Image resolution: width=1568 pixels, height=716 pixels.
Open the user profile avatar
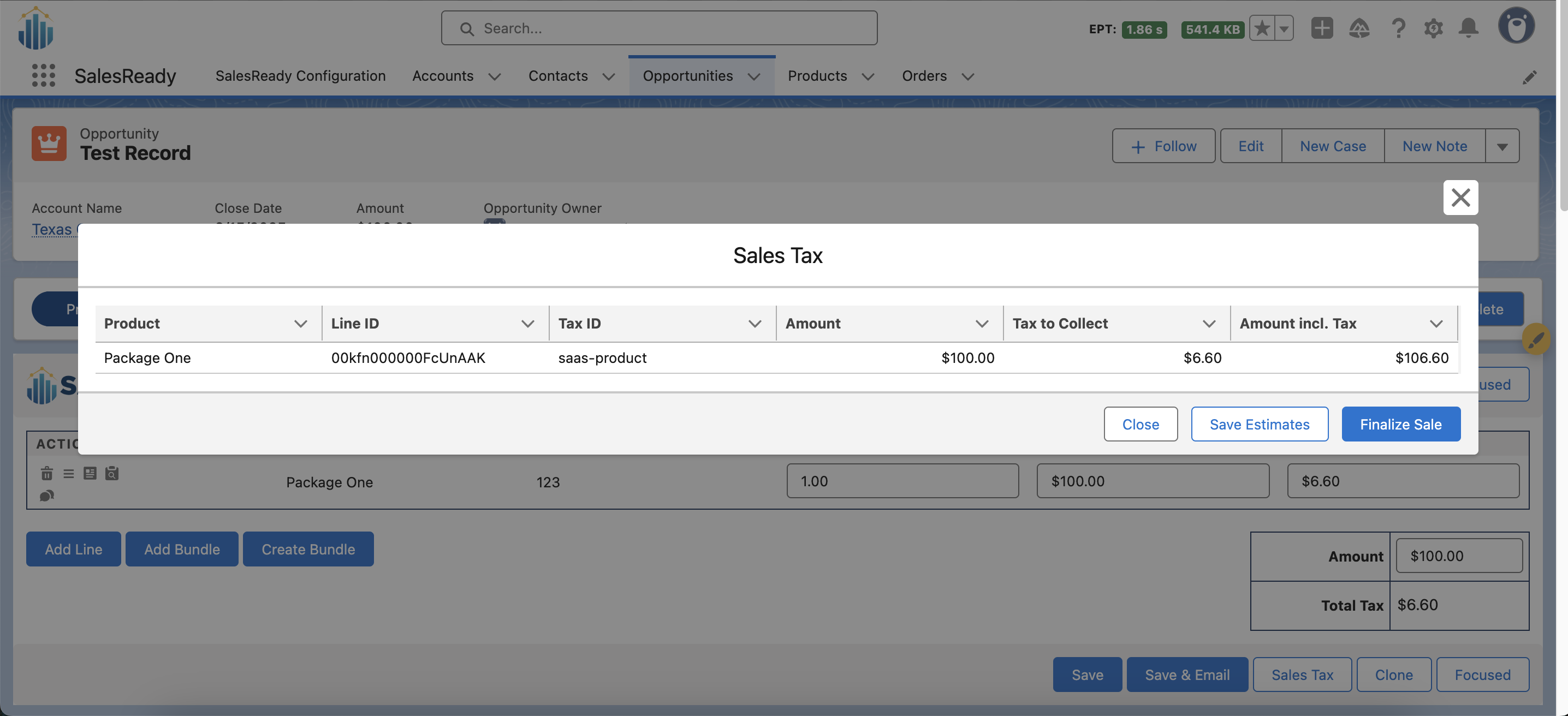pyautogui.click(x=1516, y=26)
